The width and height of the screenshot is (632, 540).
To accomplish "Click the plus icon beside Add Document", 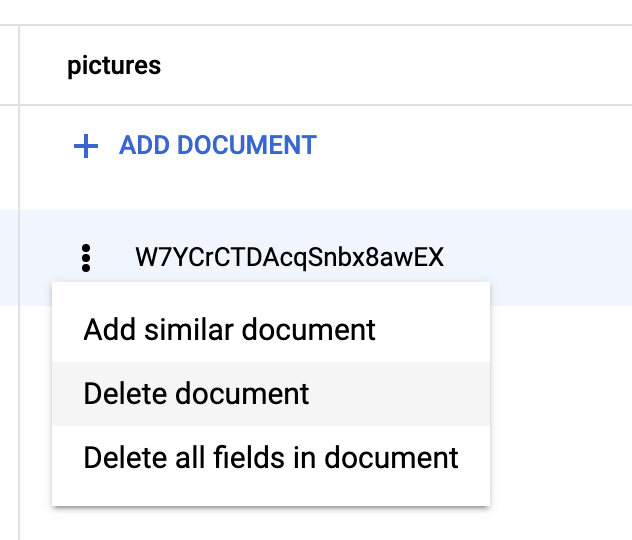I will pos(86,146).
